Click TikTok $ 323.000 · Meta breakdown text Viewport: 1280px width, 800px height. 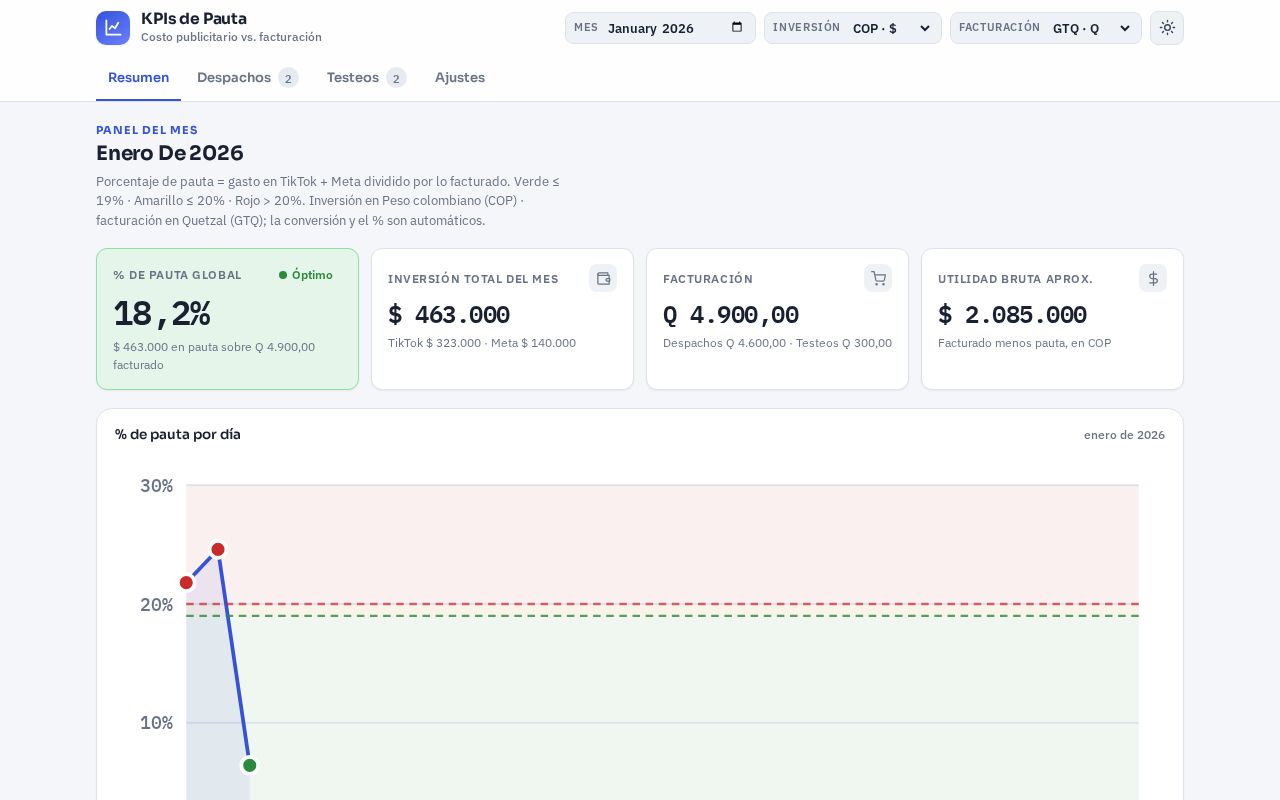point(482,343)
